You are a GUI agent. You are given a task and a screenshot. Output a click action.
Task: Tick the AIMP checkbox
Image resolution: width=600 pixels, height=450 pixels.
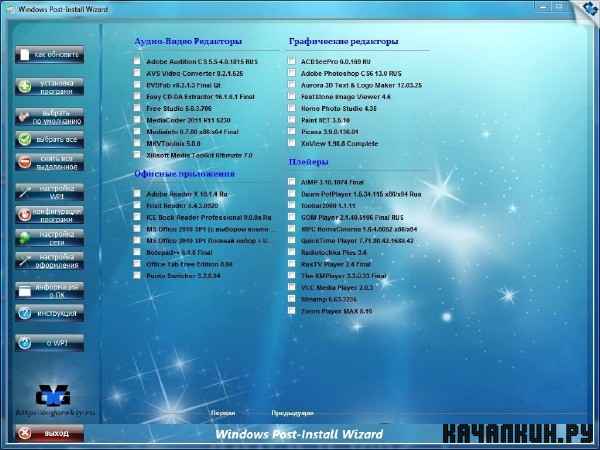[x=292, y=182]
